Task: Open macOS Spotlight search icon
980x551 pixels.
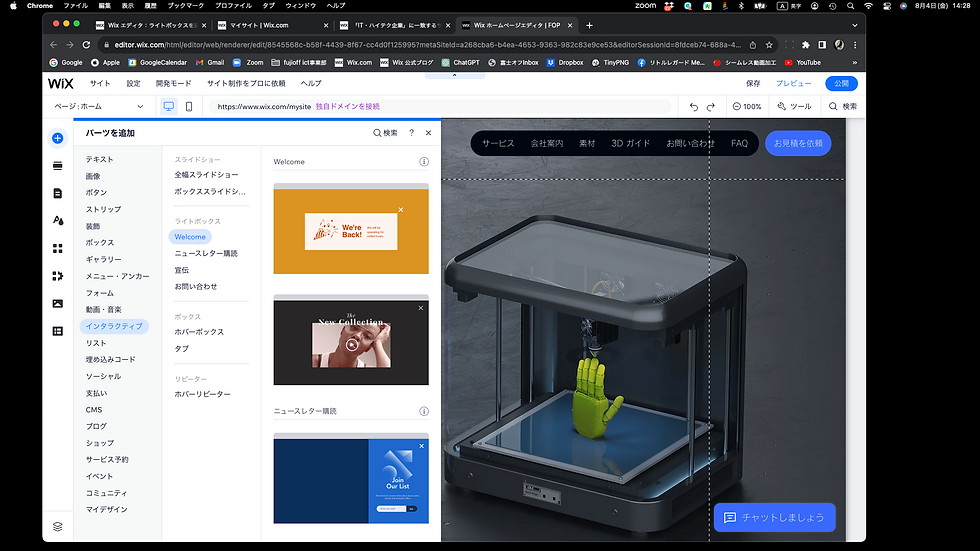Action: coord(851,6)
